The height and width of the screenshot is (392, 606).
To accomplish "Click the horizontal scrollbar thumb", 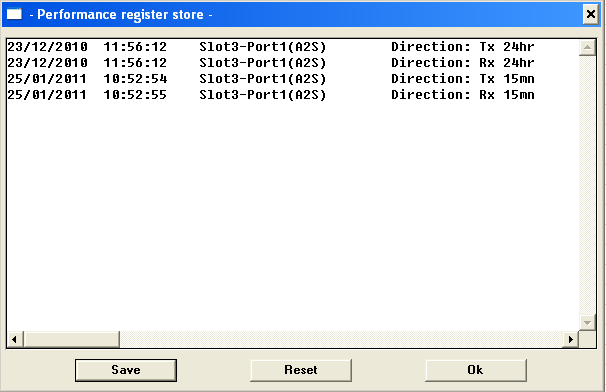I will 71,339.
